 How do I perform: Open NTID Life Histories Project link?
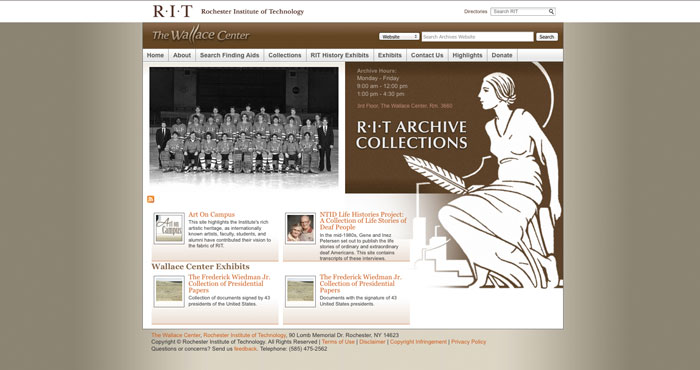pos(363,221)
